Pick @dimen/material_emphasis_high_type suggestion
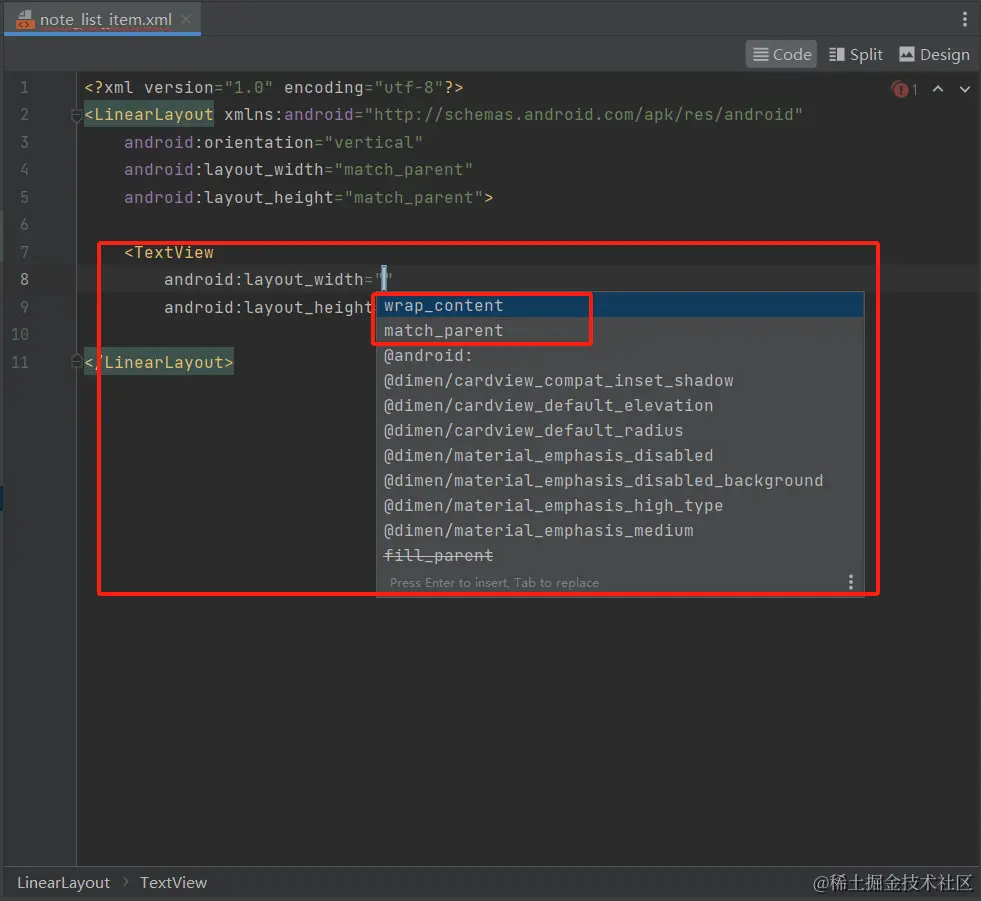The image size is (981, 901). click(619, 506)
